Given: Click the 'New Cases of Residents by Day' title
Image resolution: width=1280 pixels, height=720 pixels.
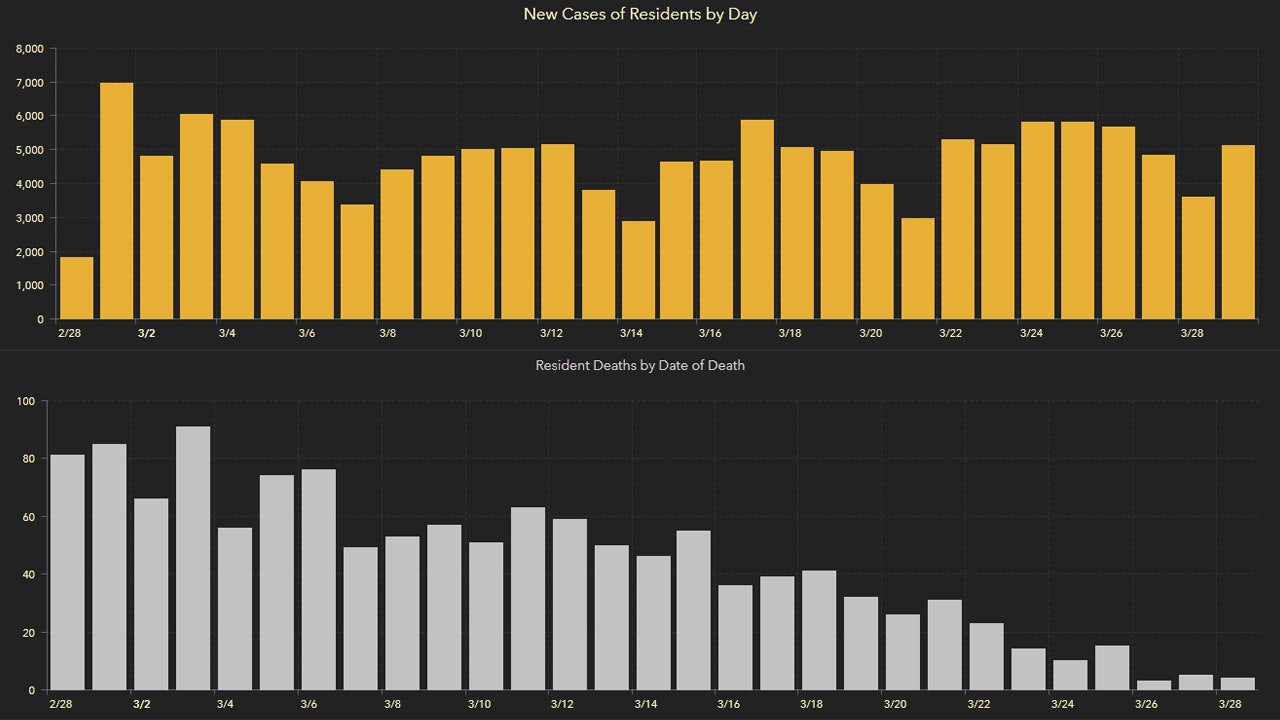Looking at the screenshot, I should pyautogui.click(x=640, y=14).
